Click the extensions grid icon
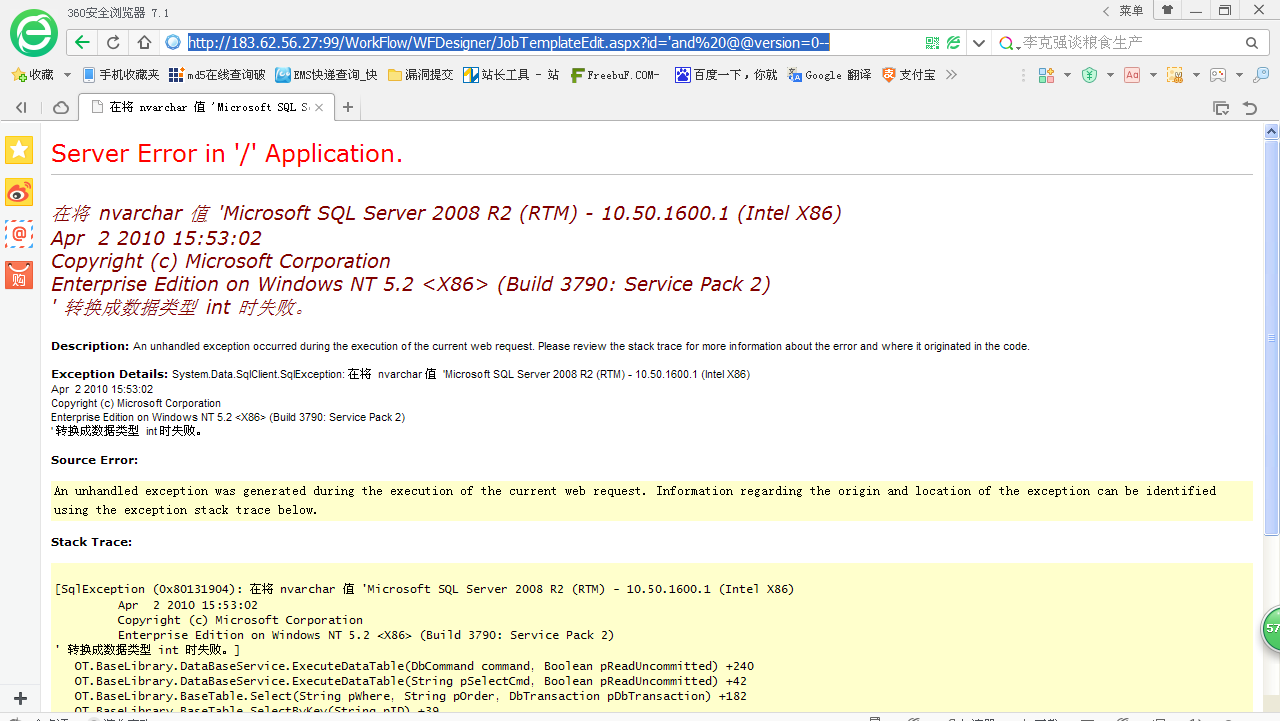 [x=1047, y=75]
